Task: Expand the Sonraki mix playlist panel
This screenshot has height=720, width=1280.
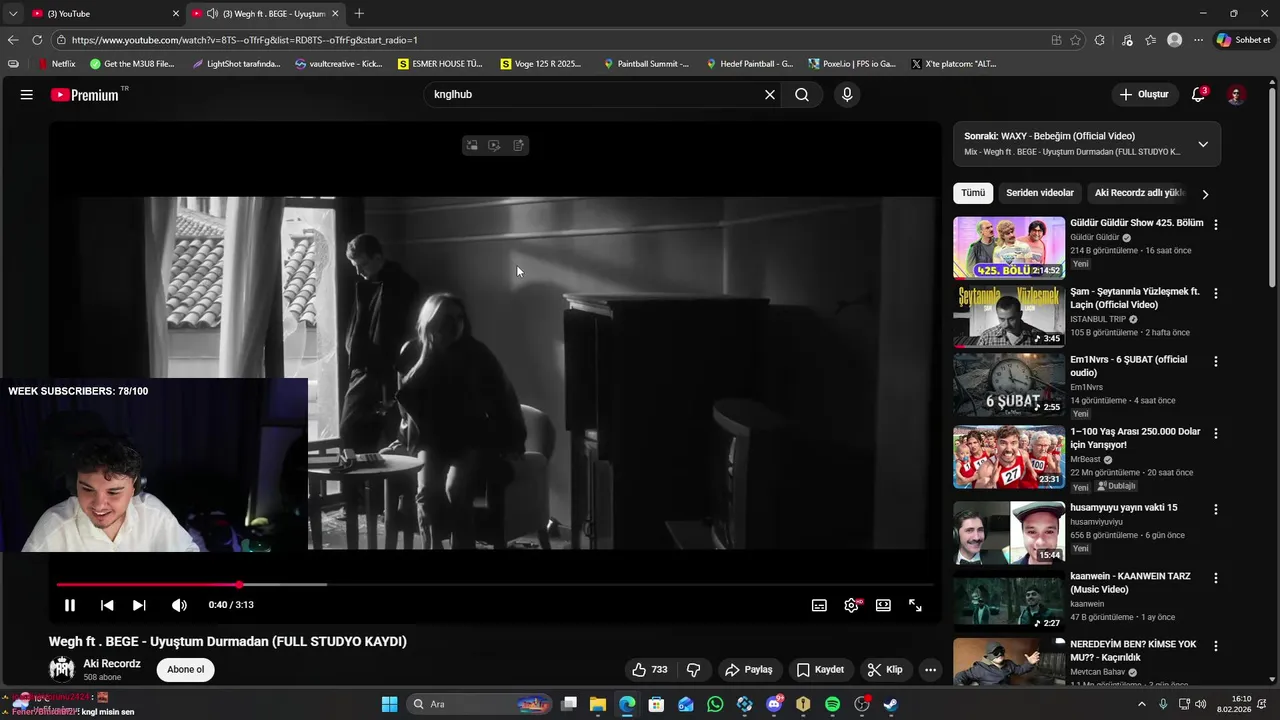Action: tap(1203, 144)
